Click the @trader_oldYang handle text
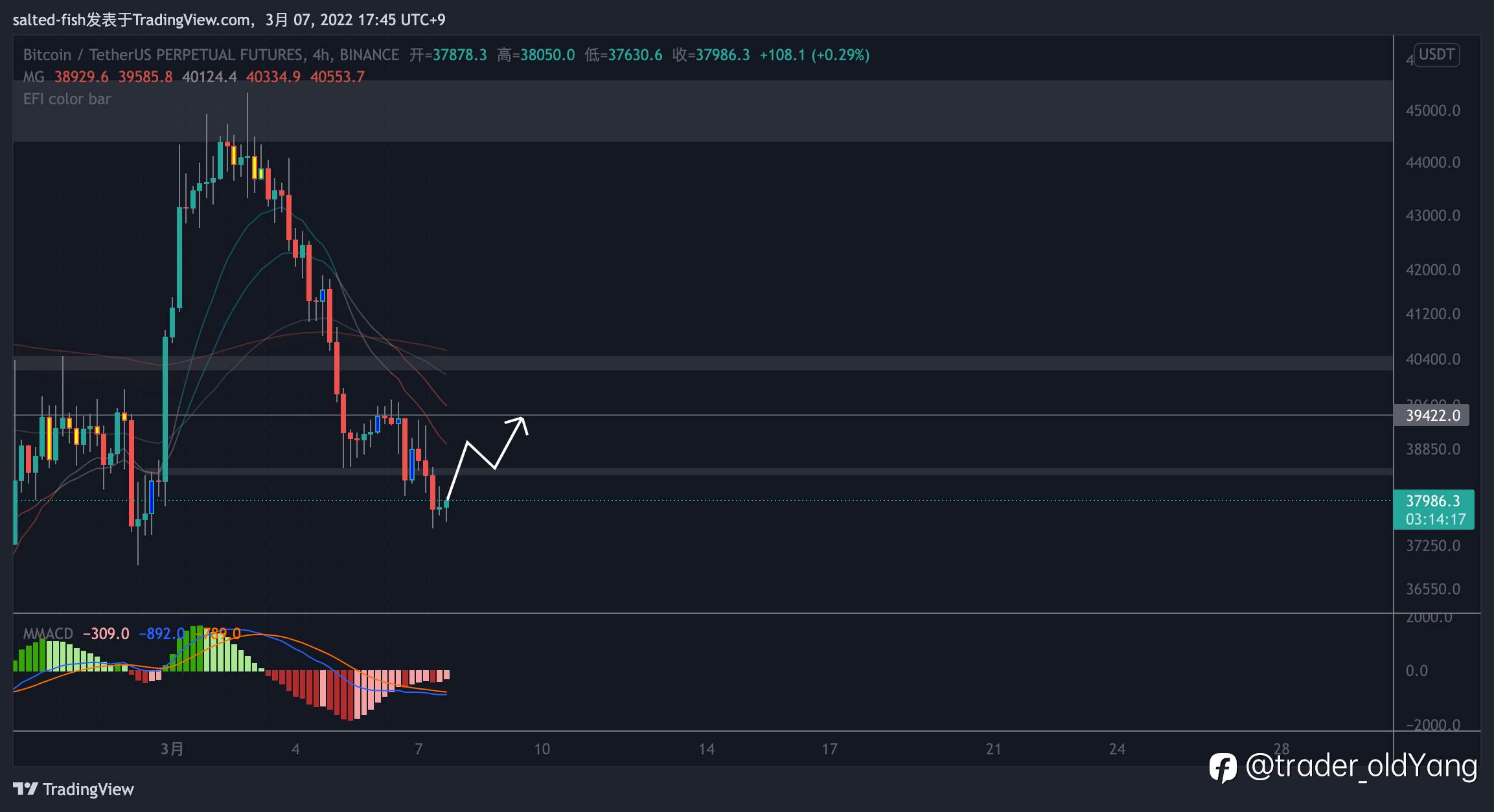This screenshot has height=812, width=1494. click(1362, 767)
